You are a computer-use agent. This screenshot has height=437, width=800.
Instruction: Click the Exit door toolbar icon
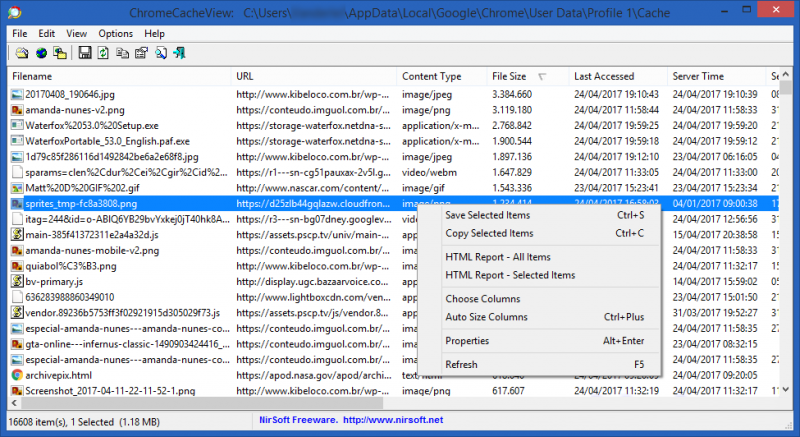[x=177, y=52]
